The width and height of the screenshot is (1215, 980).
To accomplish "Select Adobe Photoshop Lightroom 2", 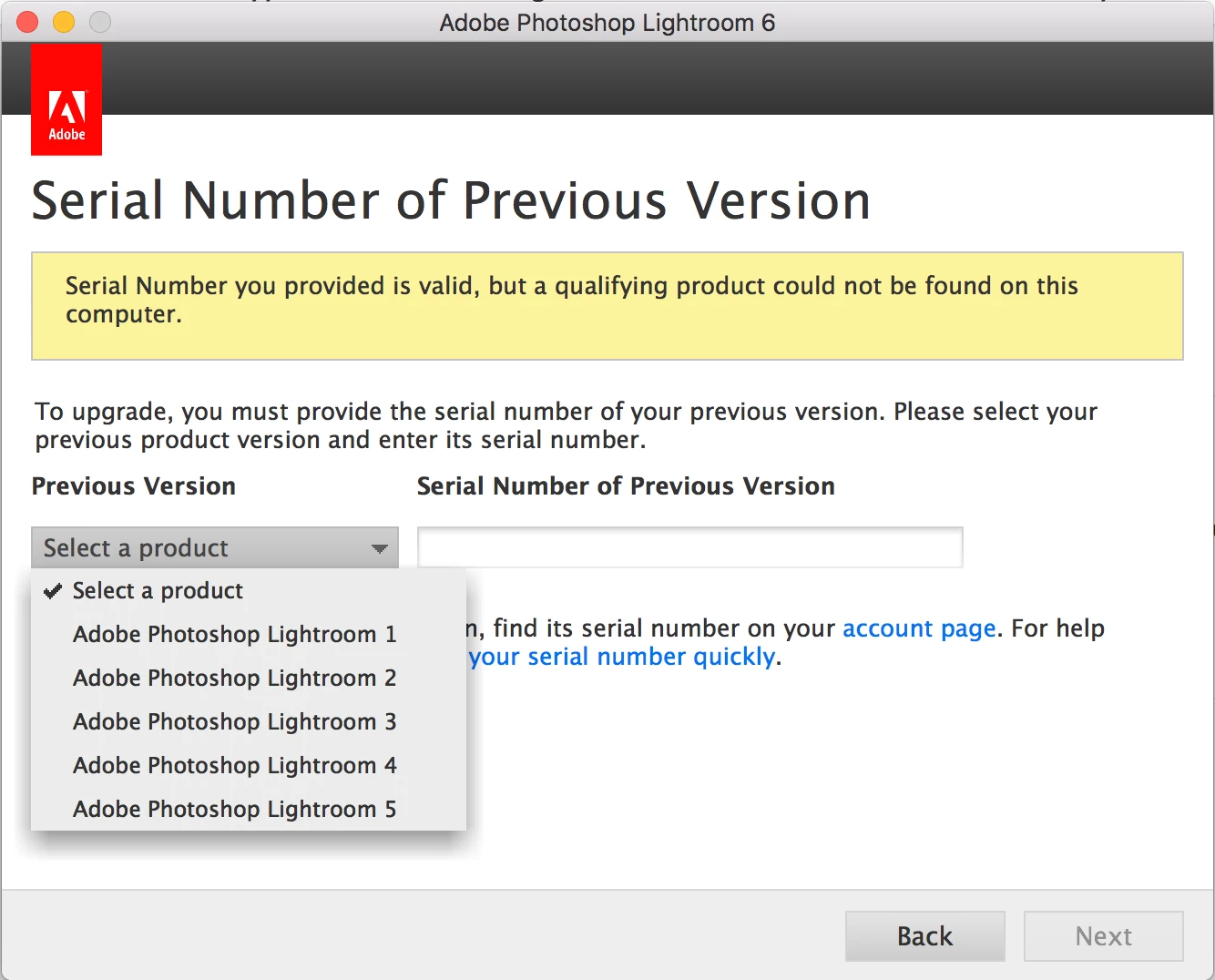I will tap(249, 678).
